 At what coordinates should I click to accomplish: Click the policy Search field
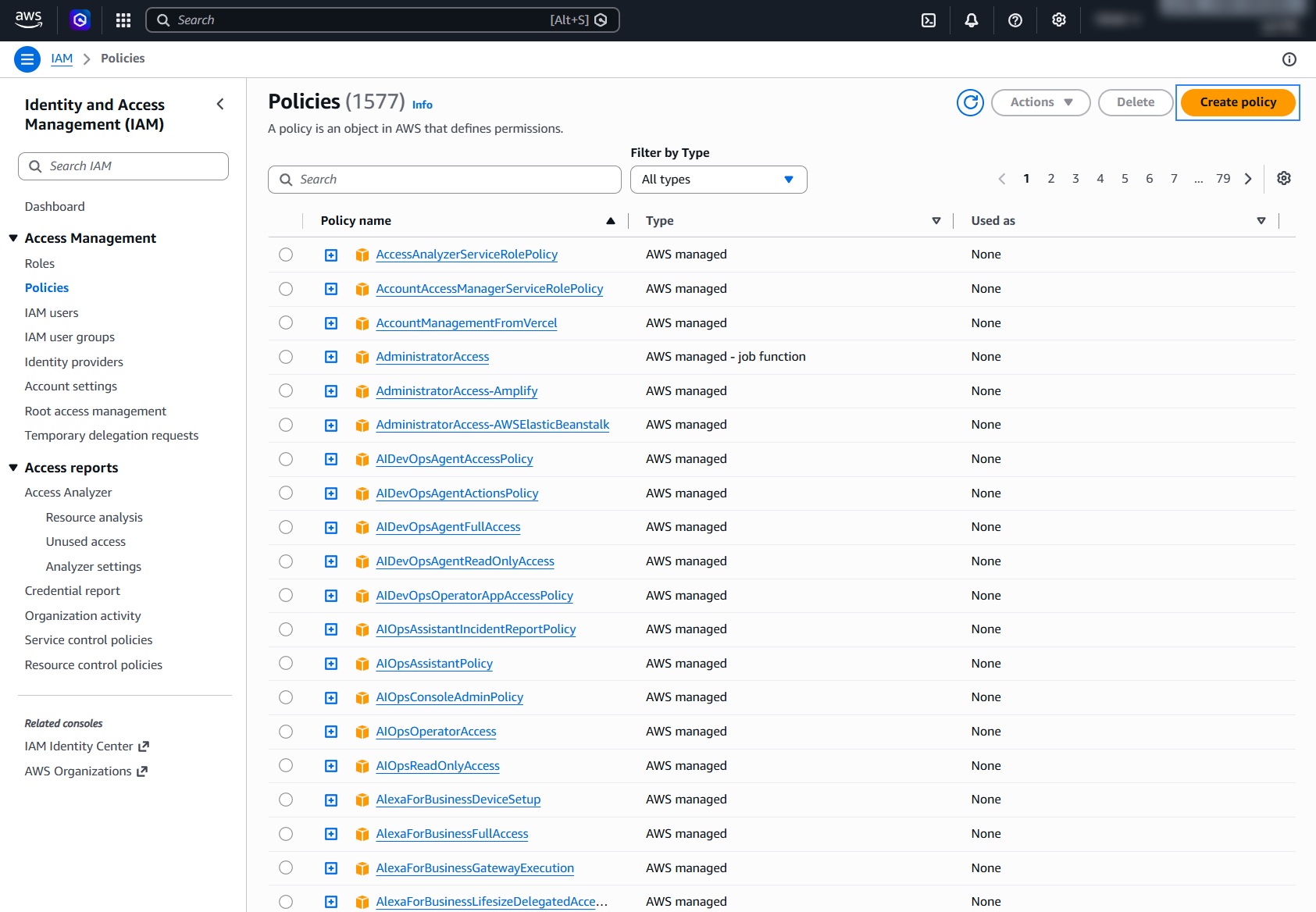click(x=444, y=180)
